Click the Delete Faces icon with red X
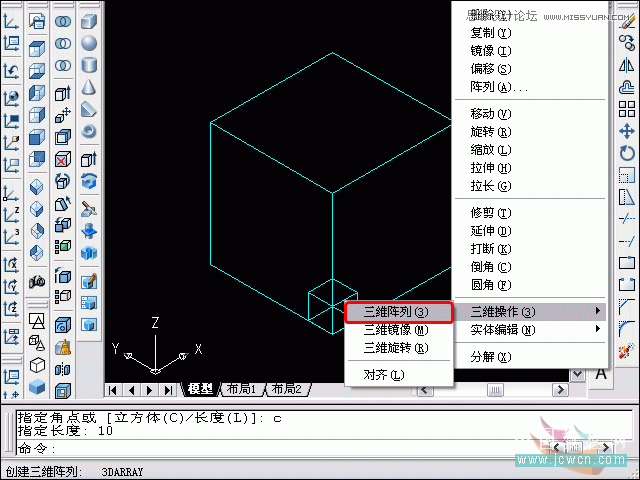The height and width of the screenshot is (480, 640). 62,159
